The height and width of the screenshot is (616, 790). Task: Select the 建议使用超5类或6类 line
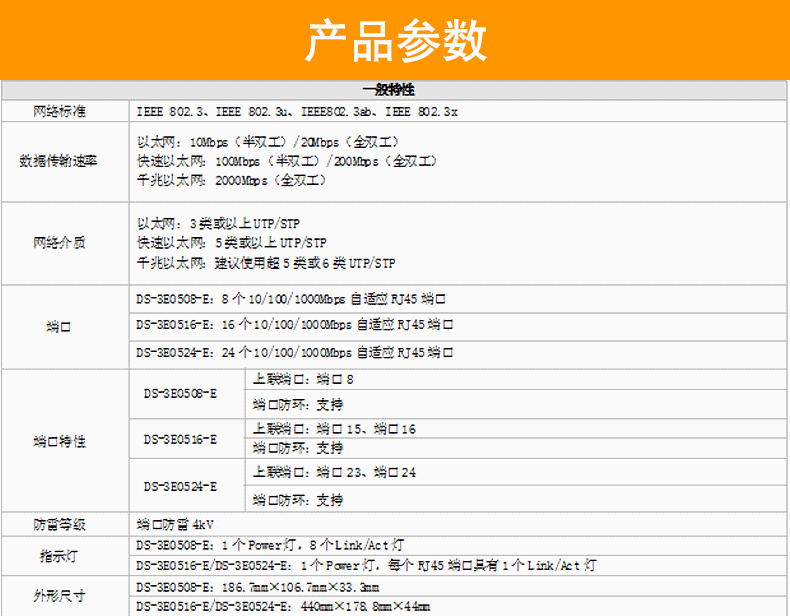tap(266, 263)
